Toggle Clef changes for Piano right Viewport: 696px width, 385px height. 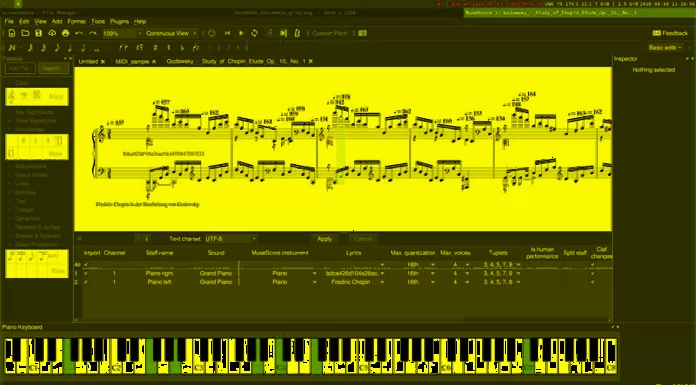pyautogui.click(x=593, y=274)
